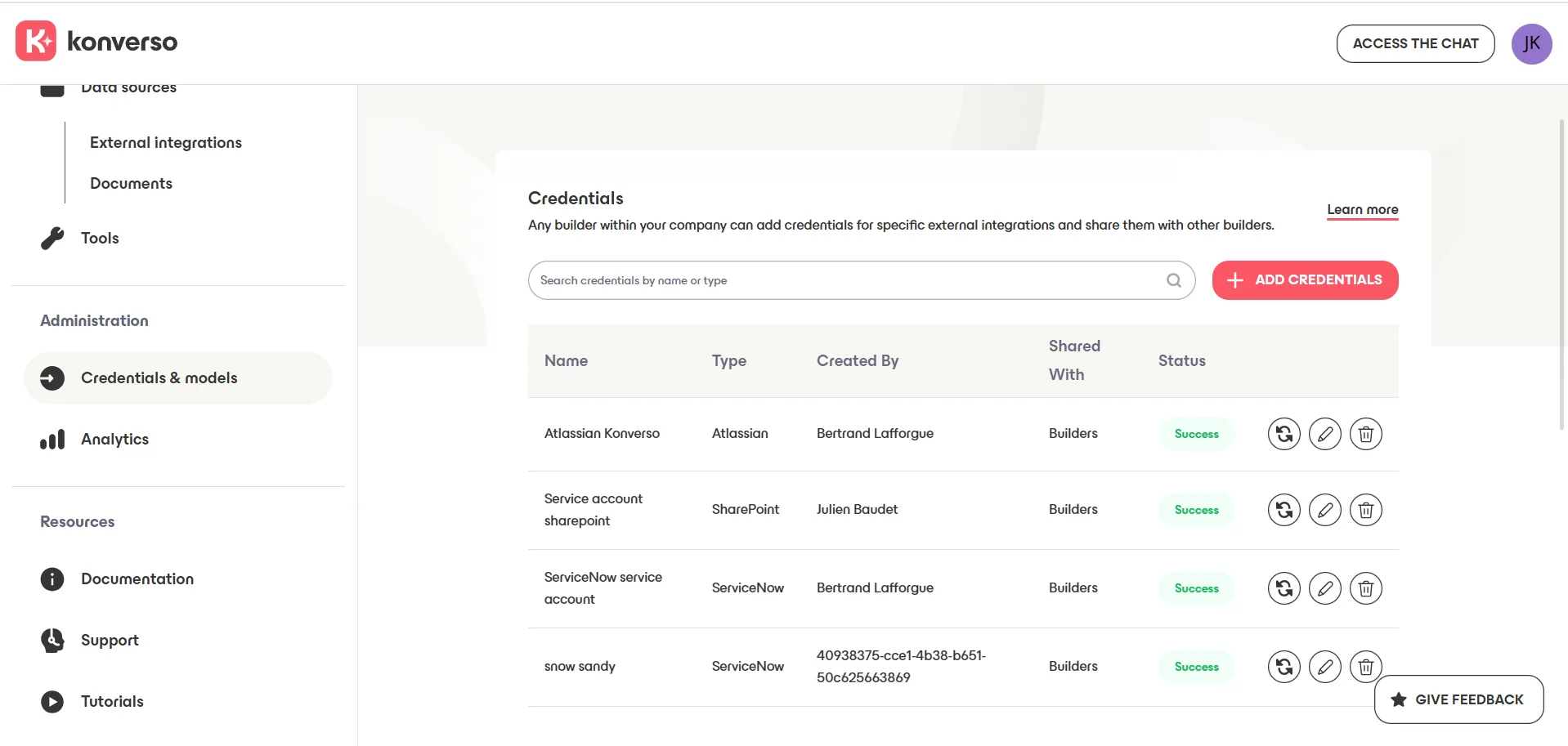1568x746 pixels.
Task: Click the Success status of Service account sharepoint
Action: click(x=1196, y=510)
